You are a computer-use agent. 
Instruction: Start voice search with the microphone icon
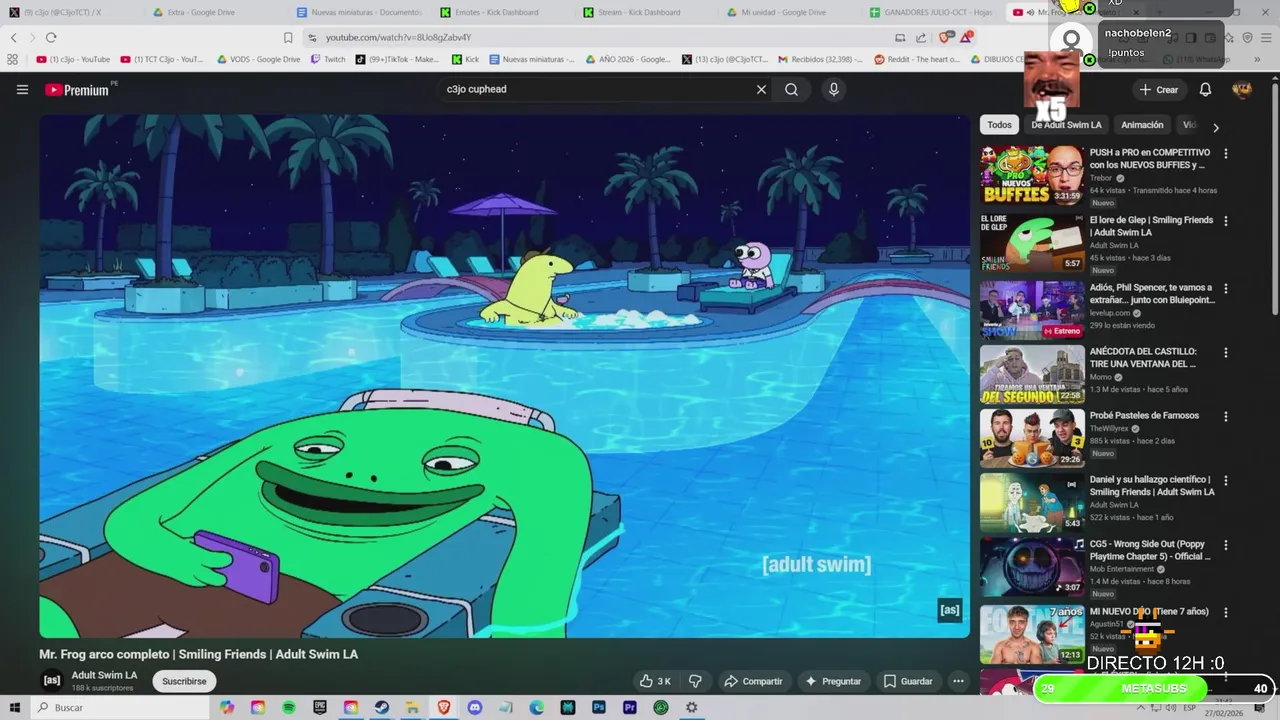[834, 90]
